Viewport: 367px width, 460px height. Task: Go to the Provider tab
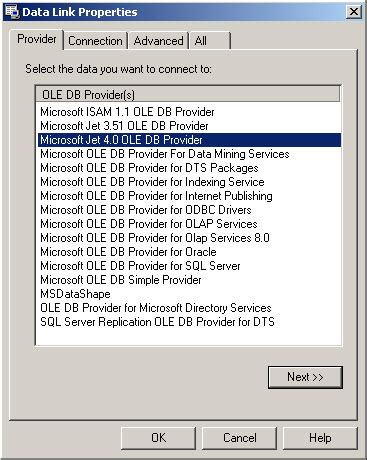click(37, 39)
